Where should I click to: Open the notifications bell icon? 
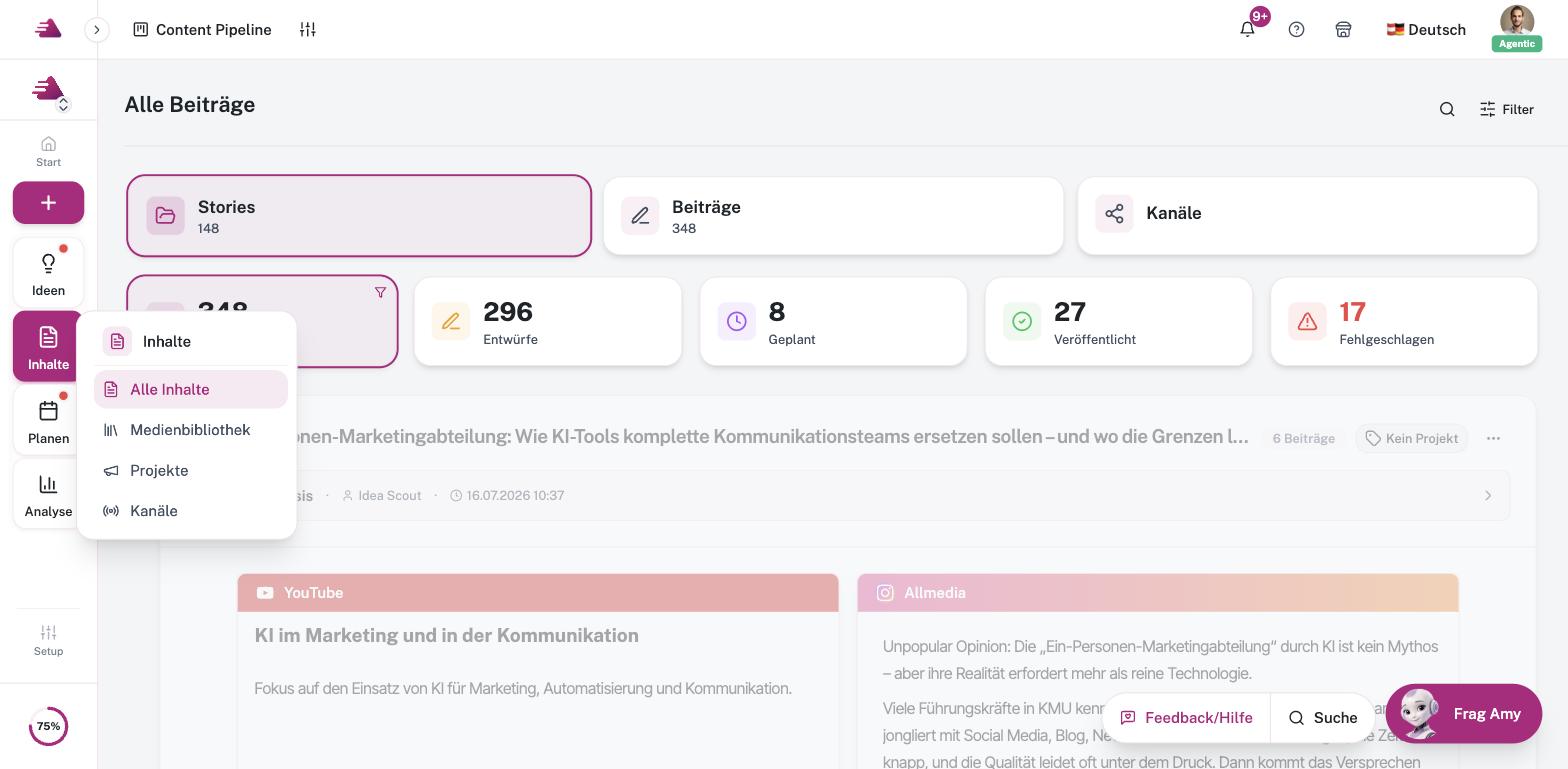tap(1247, 29)
